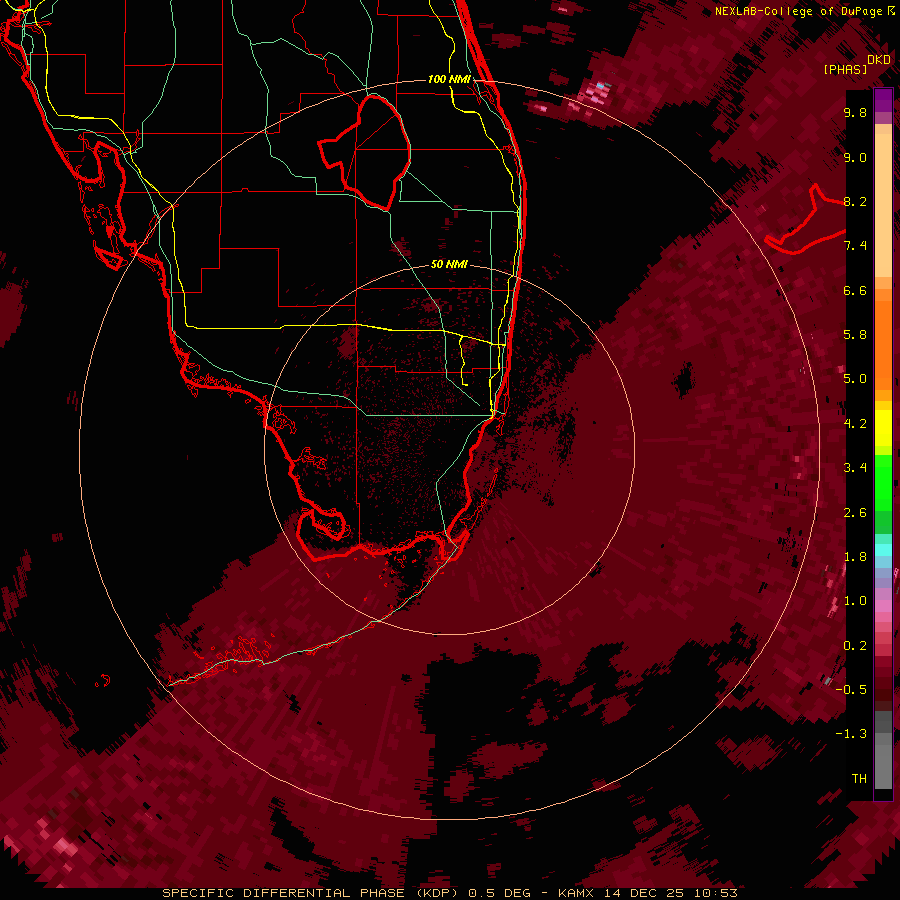
Task: Click the 4.2 legend label
Action: tap(855, 424)
